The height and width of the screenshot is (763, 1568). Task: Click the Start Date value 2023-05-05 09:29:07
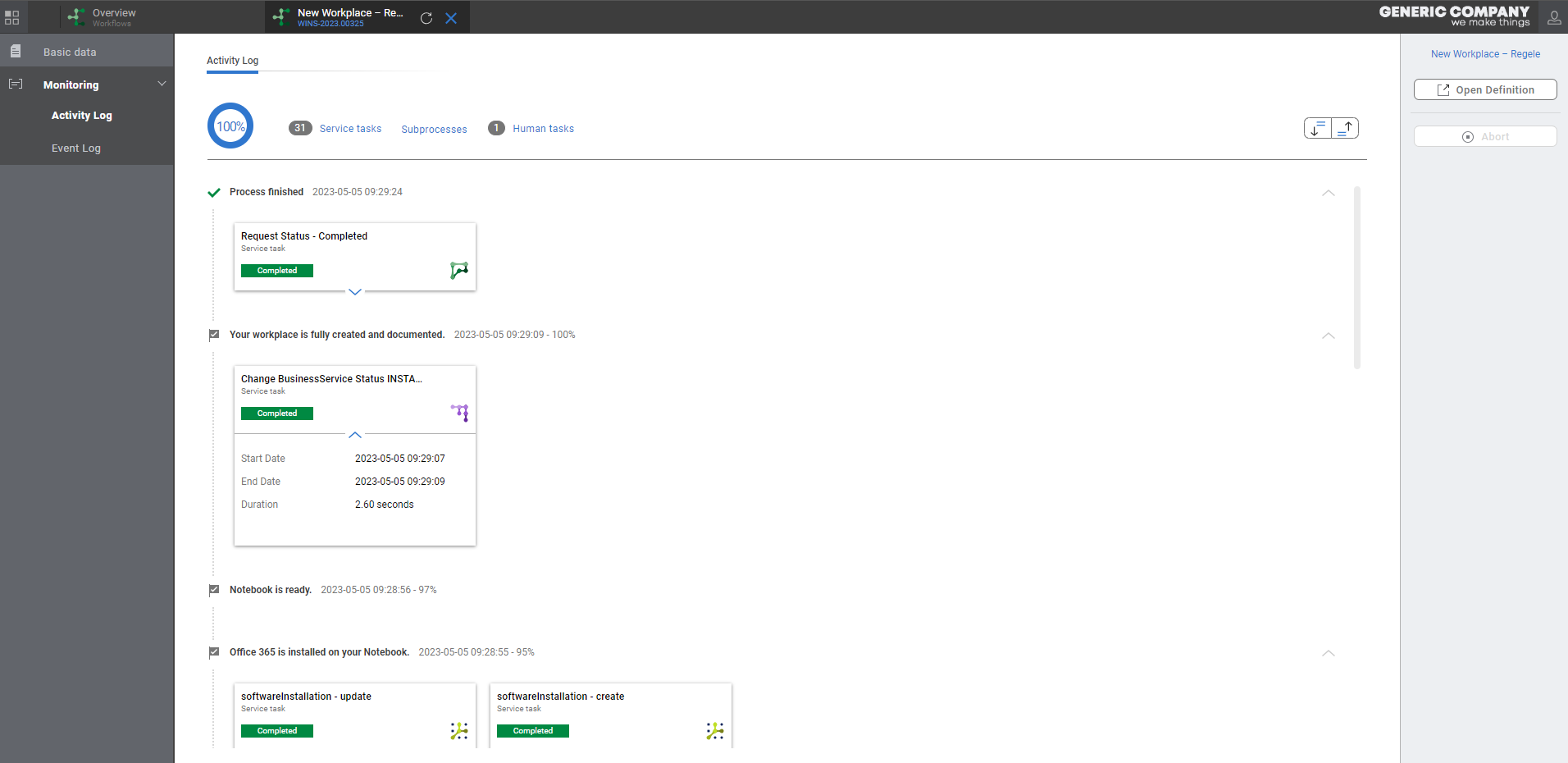click(x=400, y=459)
